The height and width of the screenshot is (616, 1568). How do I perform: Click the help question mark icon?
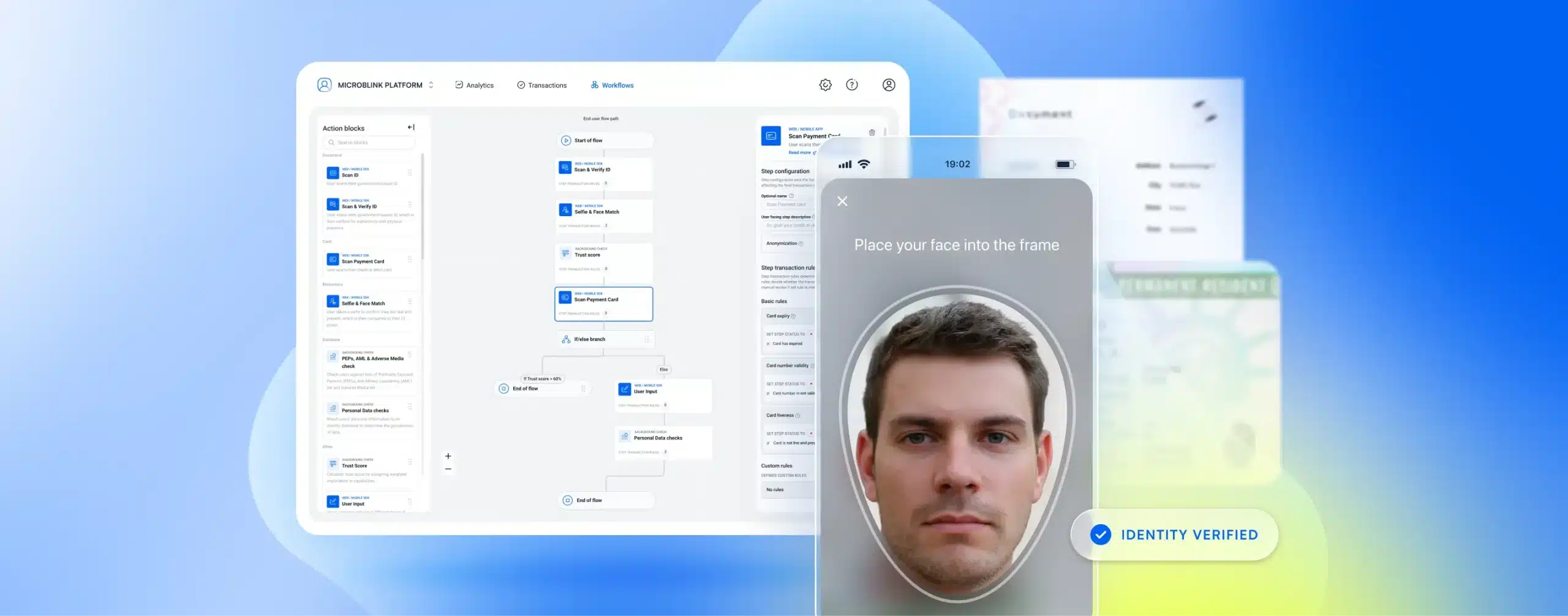click(852, 85)
